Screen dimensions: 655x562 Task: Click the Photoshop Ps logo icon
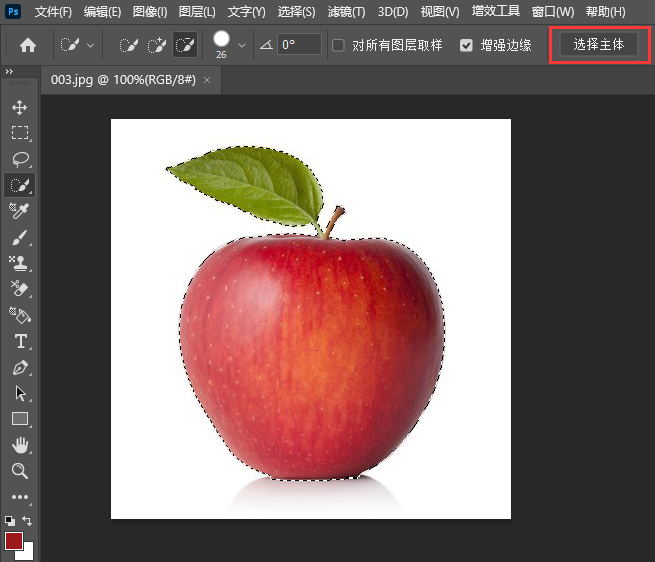tap(13, 11)
